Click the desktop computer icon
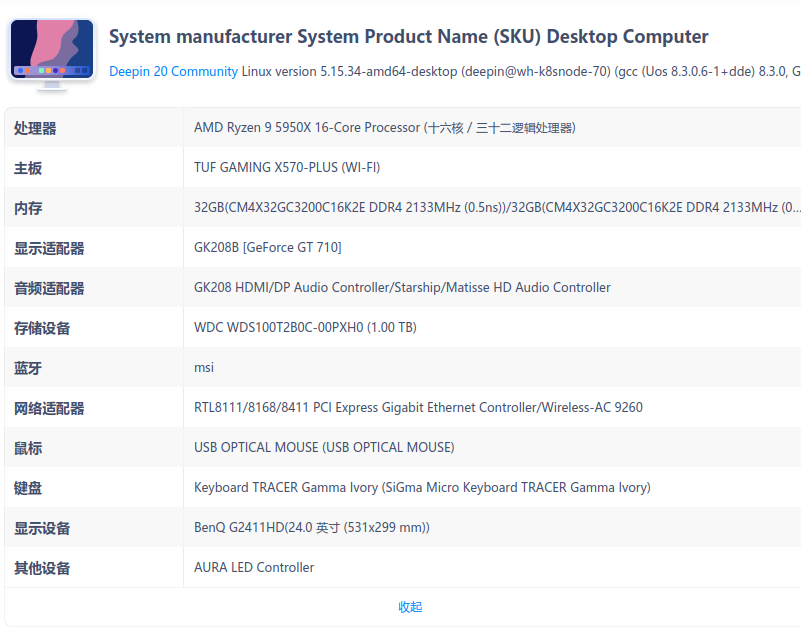This screenshot has height=640, width=801. pos(52,53)
